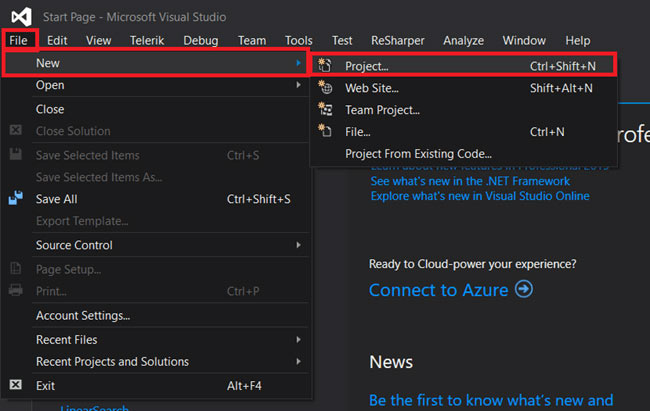This screenshot has width=650, height=411.
Task: Click the arrow icon beside Connect to Azure
Action: (x=524, y=290)
